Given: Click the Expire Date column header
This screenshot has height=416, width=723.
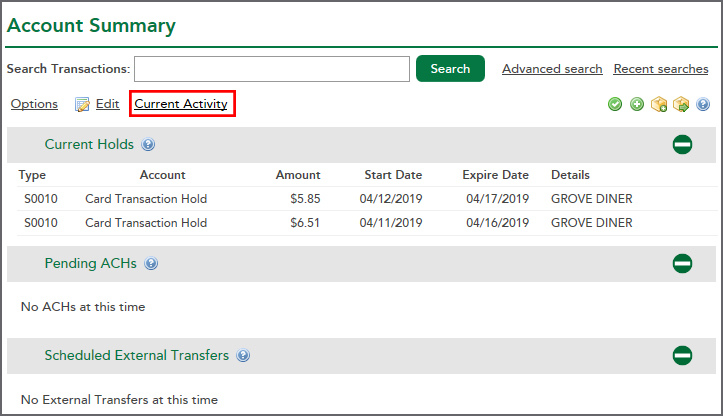Looking at the screenshot, I should [495, 175].
